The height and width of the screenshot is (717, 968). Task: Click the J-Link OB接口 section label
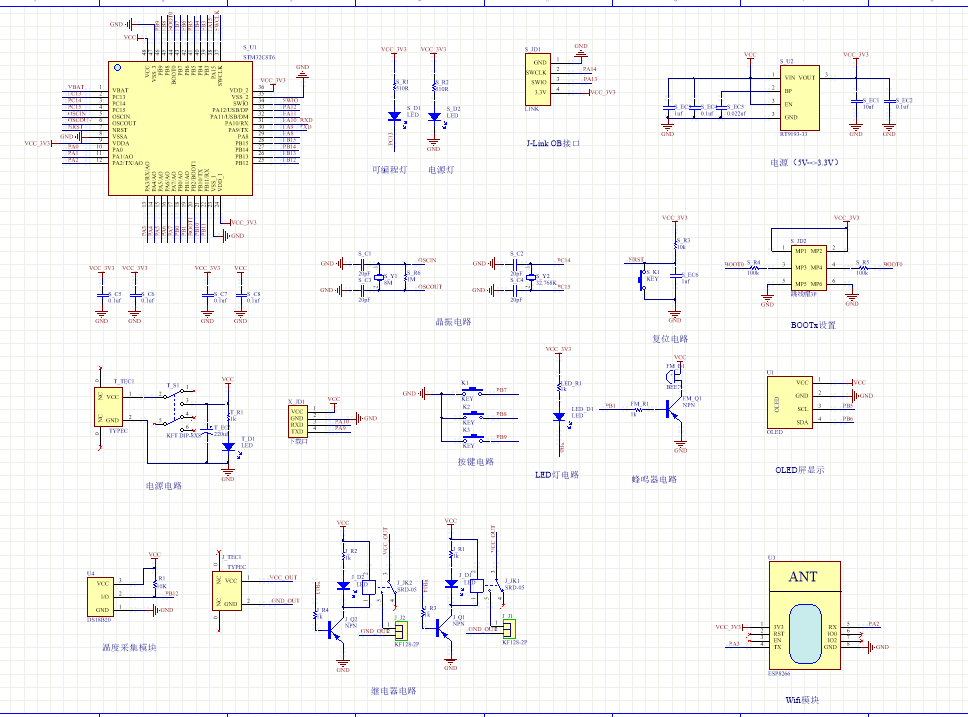(x=553, y=144)
